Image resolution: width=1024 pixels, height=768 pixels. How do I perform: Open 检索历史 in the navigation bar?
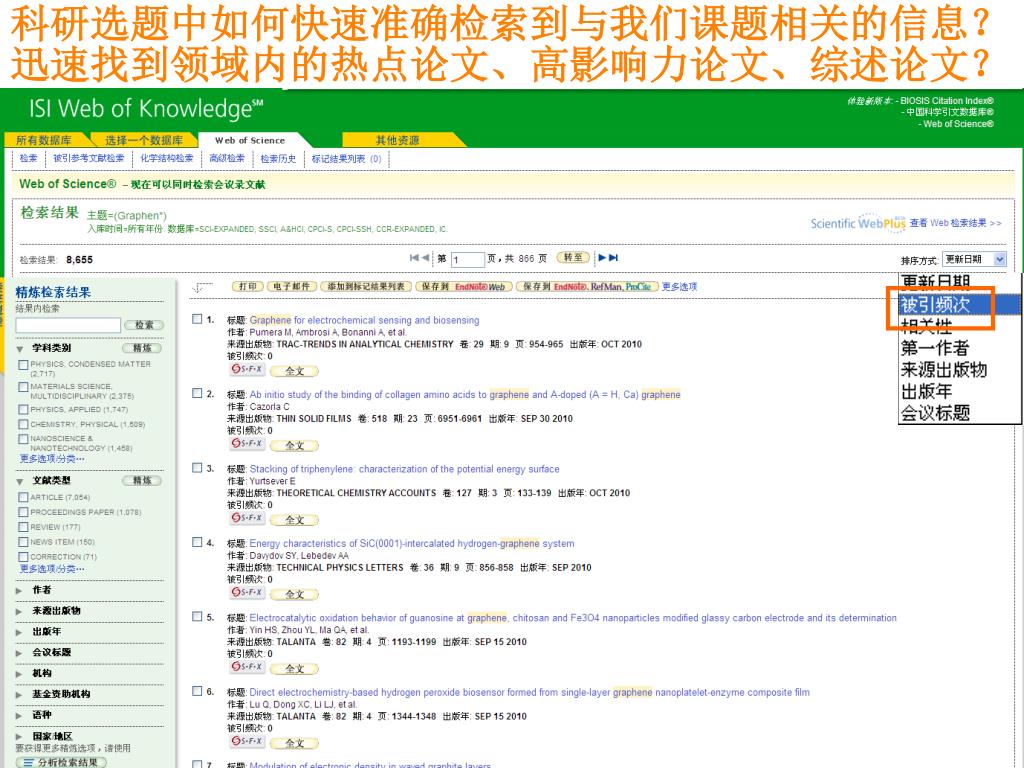(278, 158)
